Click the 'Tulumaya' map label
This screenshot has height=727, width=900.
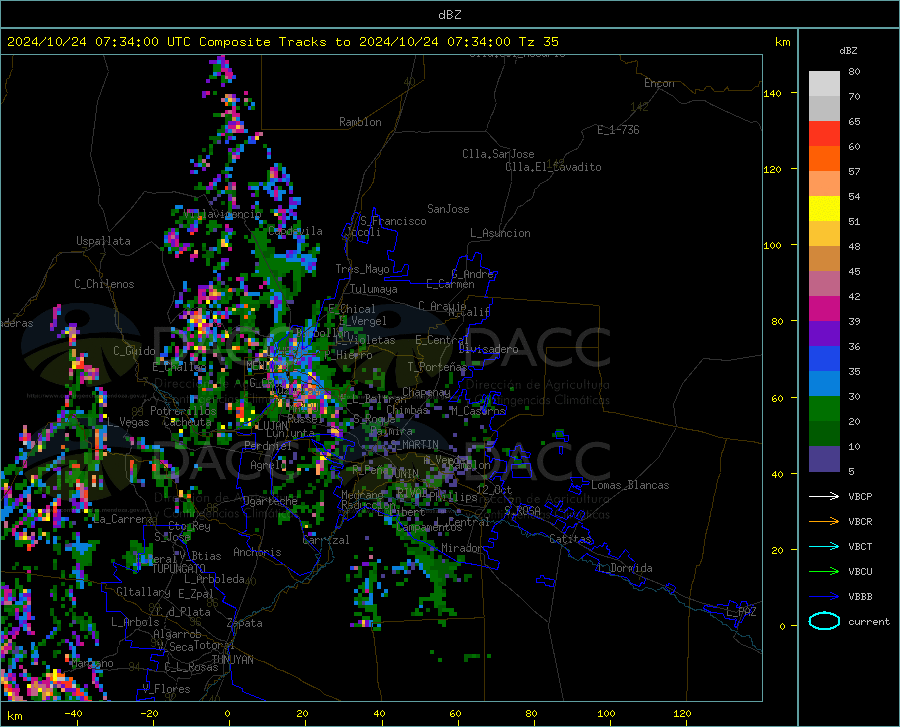click(x=373, y=289)
